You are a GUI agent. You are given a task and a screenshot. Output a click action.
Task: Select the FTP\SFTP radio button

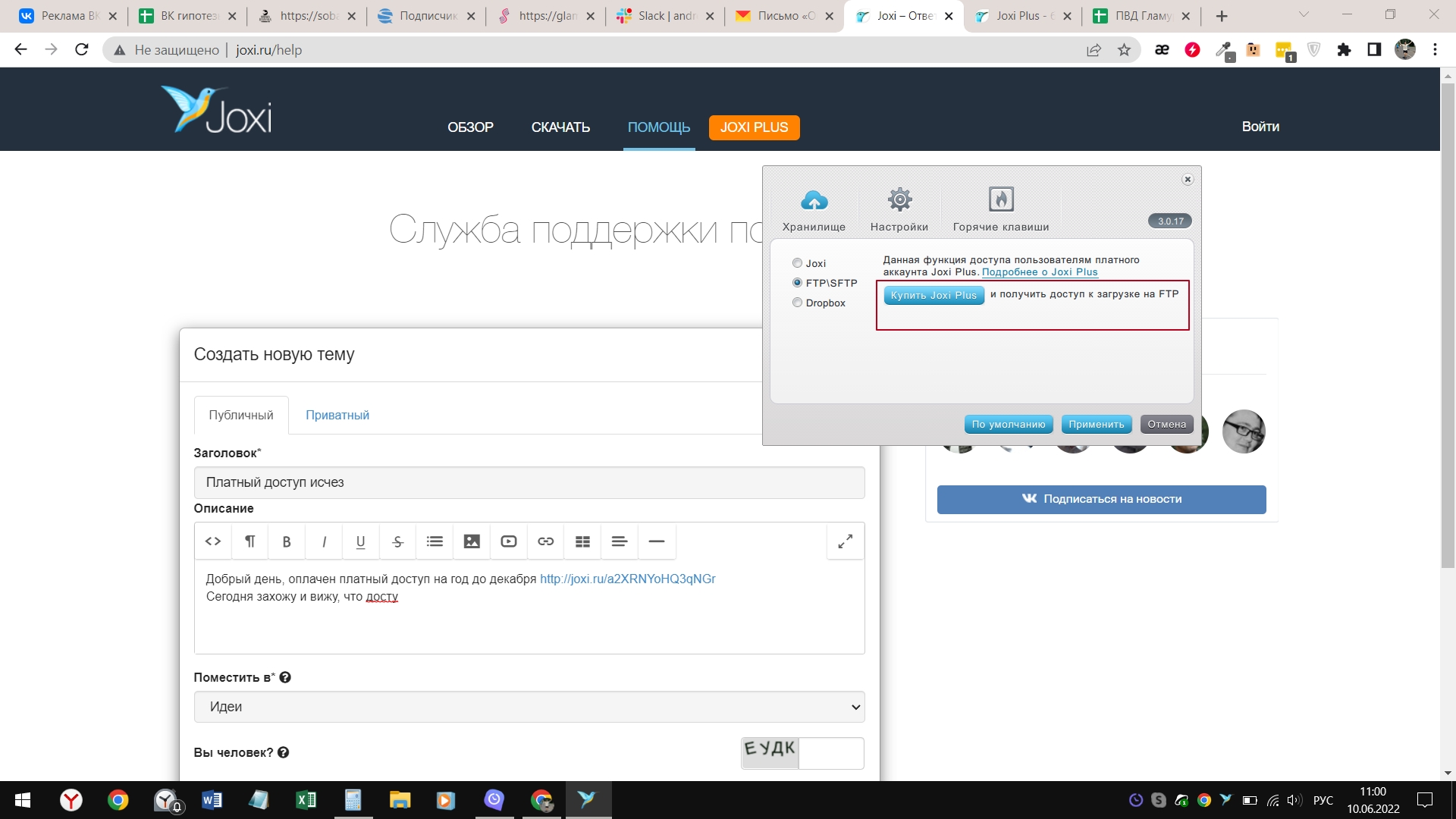point(797,283)
